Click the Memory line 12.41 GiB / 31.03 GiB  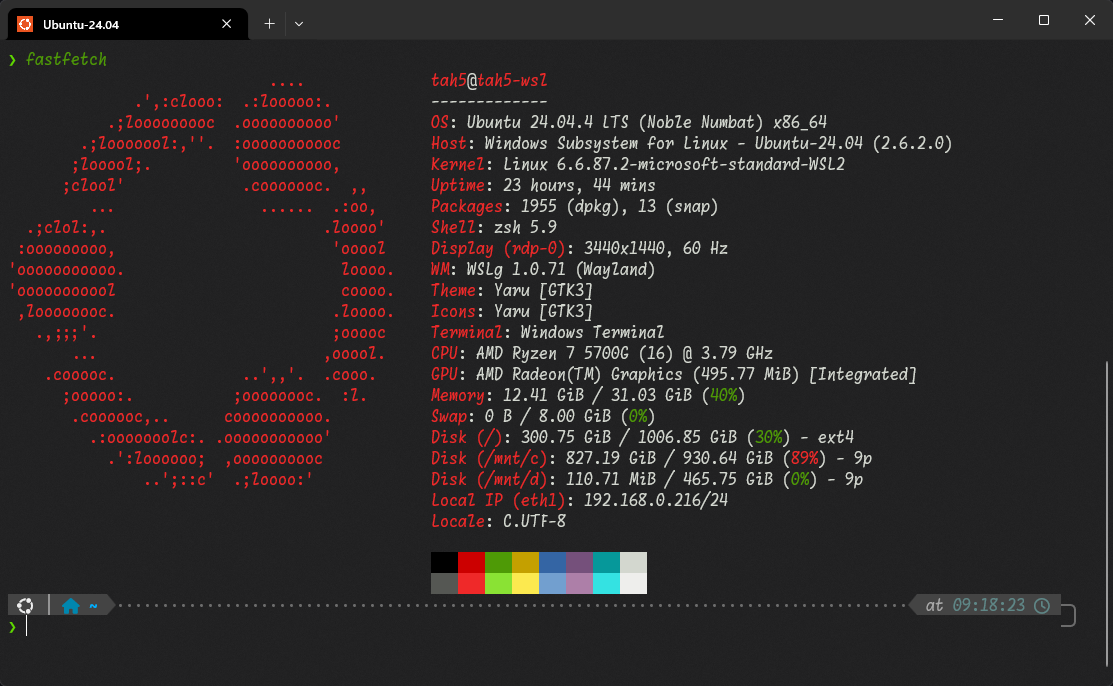click(x=588, y=396)
